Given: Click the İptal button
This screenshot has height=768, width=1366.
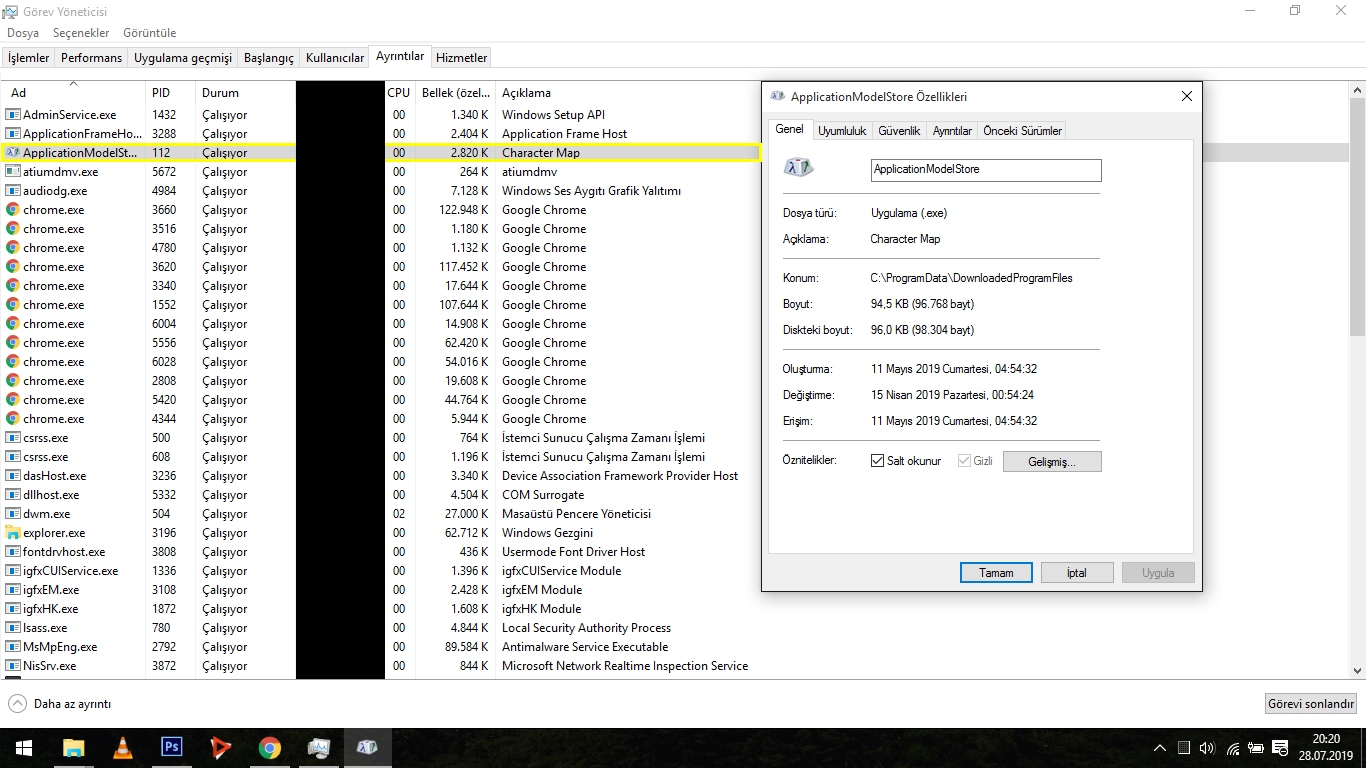Looking at the screenshot, I should 1077,573.
